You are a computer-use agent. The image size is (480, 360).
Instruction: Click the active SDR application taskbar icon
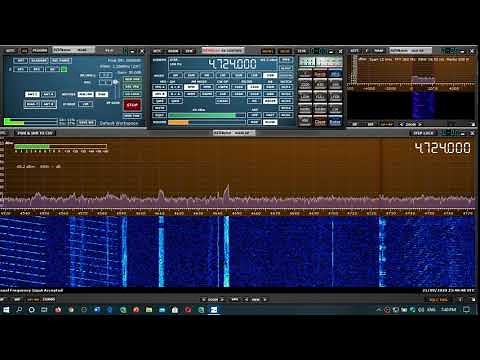pyautogui.click(x=214, y=310)
